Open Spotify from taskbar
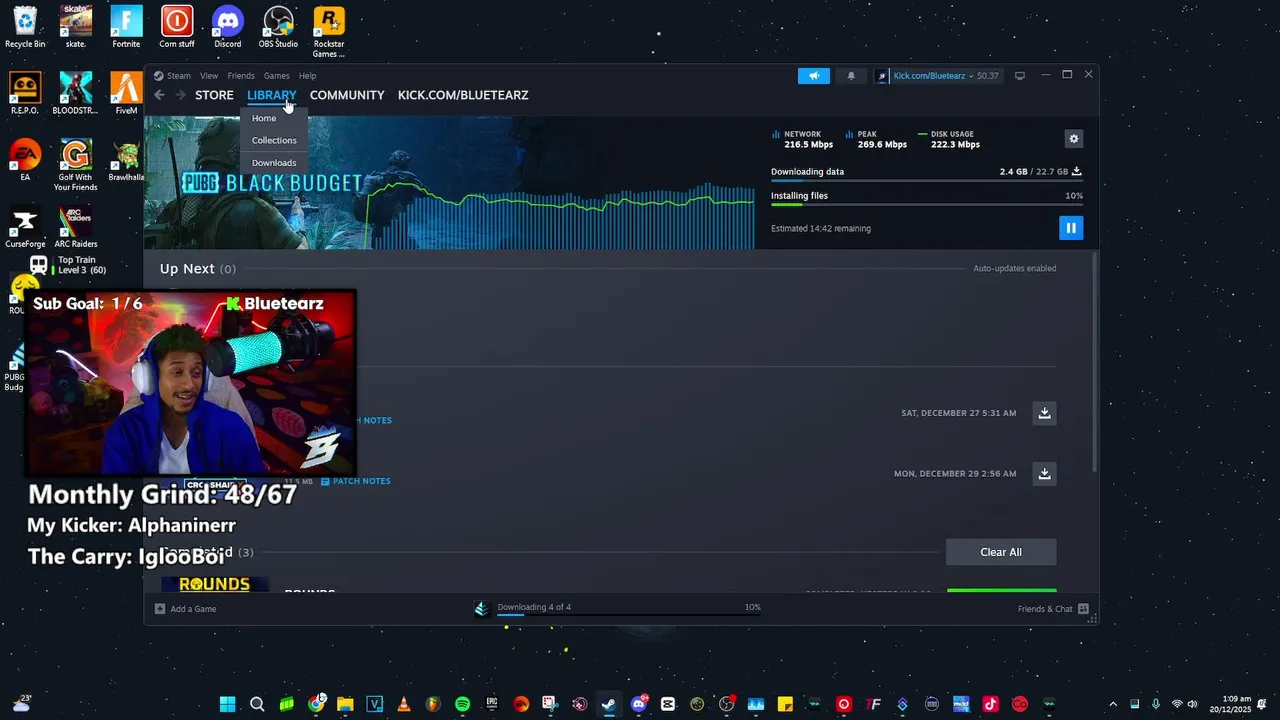 [x=462, y=704]
